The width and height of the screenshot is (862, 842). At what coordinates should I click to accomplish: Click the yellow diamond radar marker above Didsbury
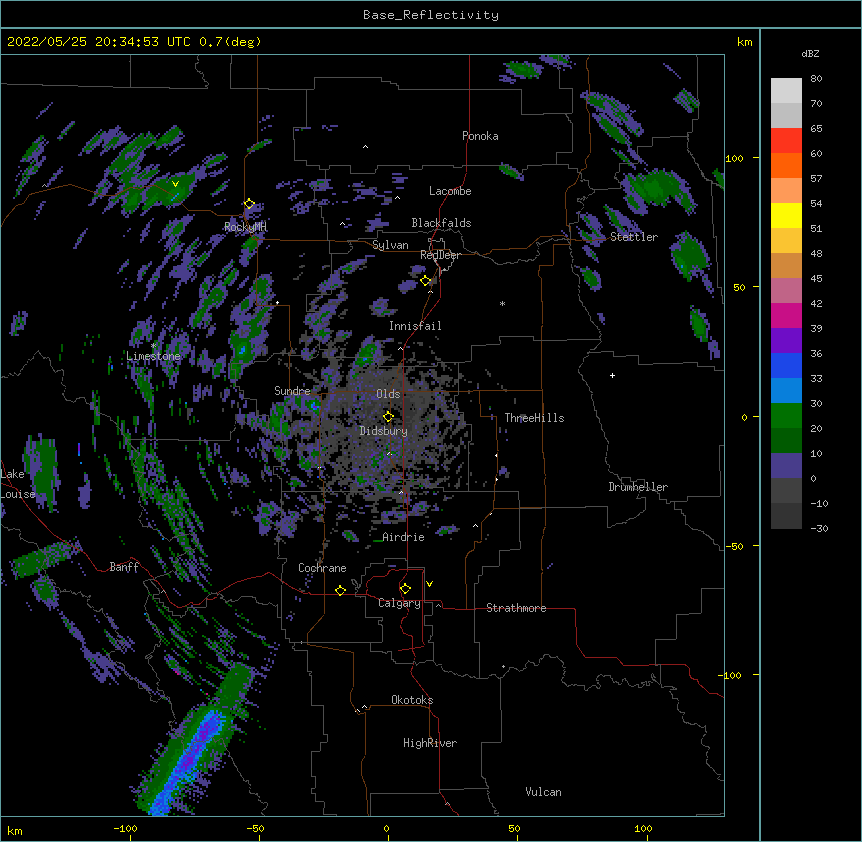point(388,417)
